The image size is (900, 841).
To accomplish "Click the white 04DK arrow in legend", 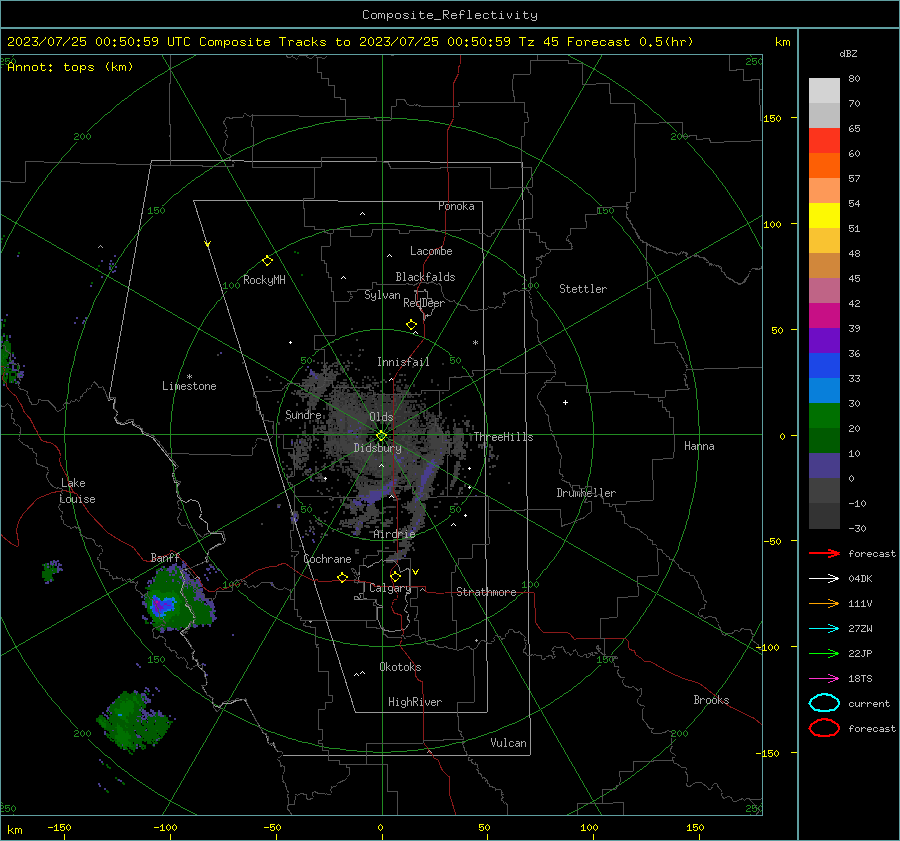I will 824,579.
